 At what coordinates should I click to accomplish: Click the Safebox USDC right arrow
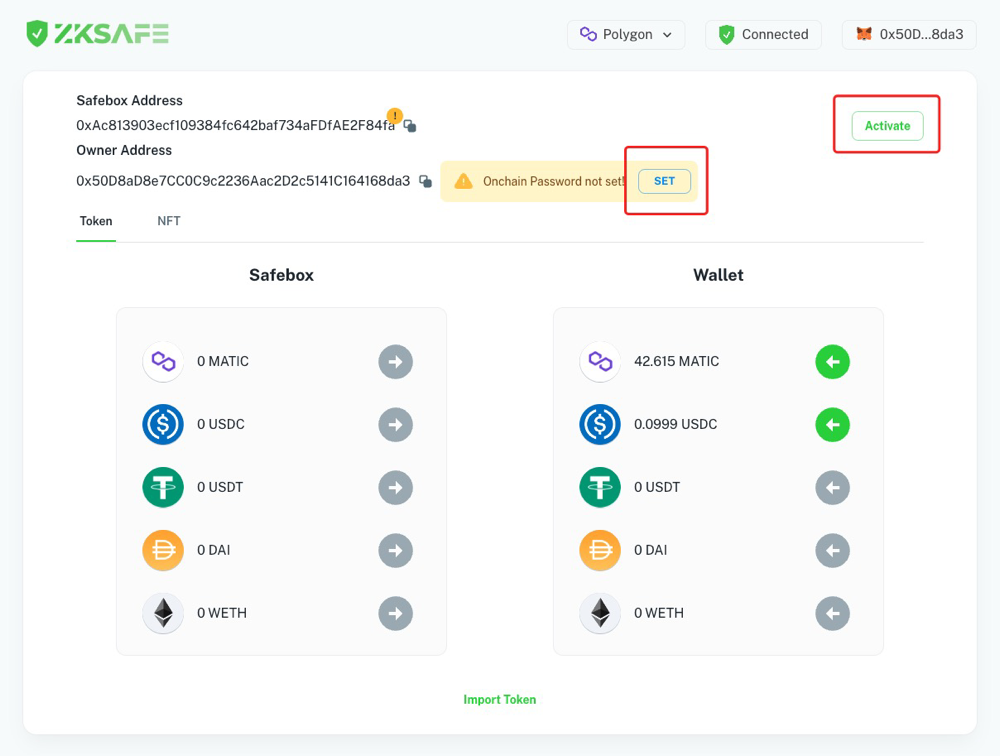[x=395, y=425]
